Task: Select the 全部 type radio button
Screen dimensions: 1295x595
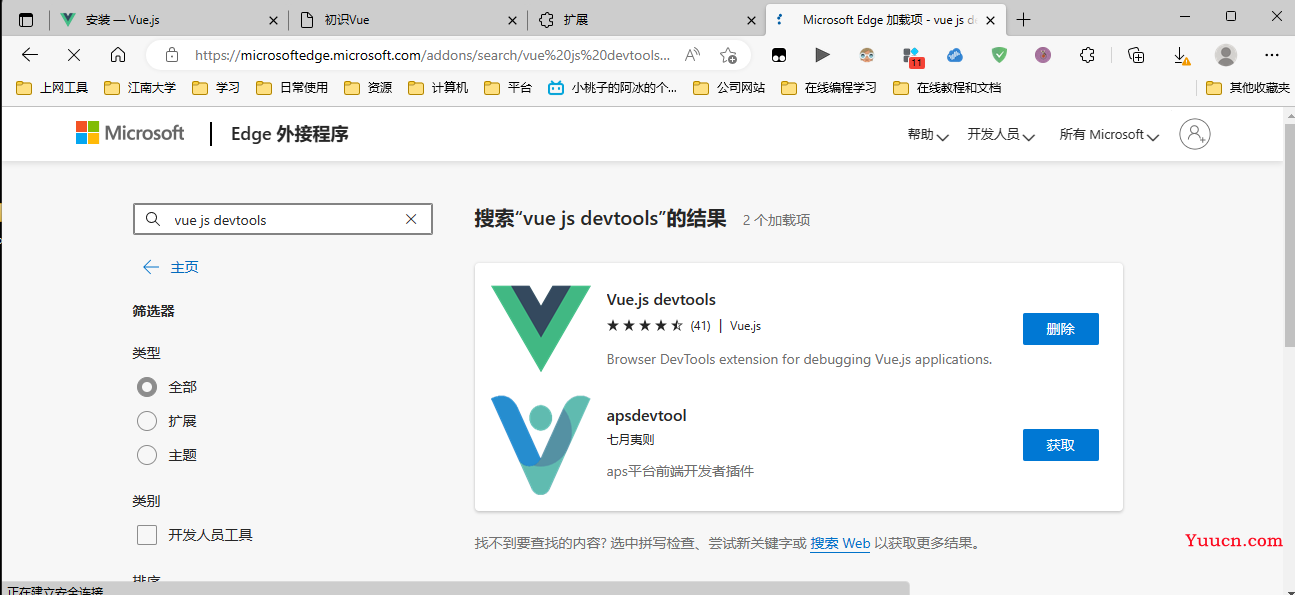Action: [x=147, y=387]
